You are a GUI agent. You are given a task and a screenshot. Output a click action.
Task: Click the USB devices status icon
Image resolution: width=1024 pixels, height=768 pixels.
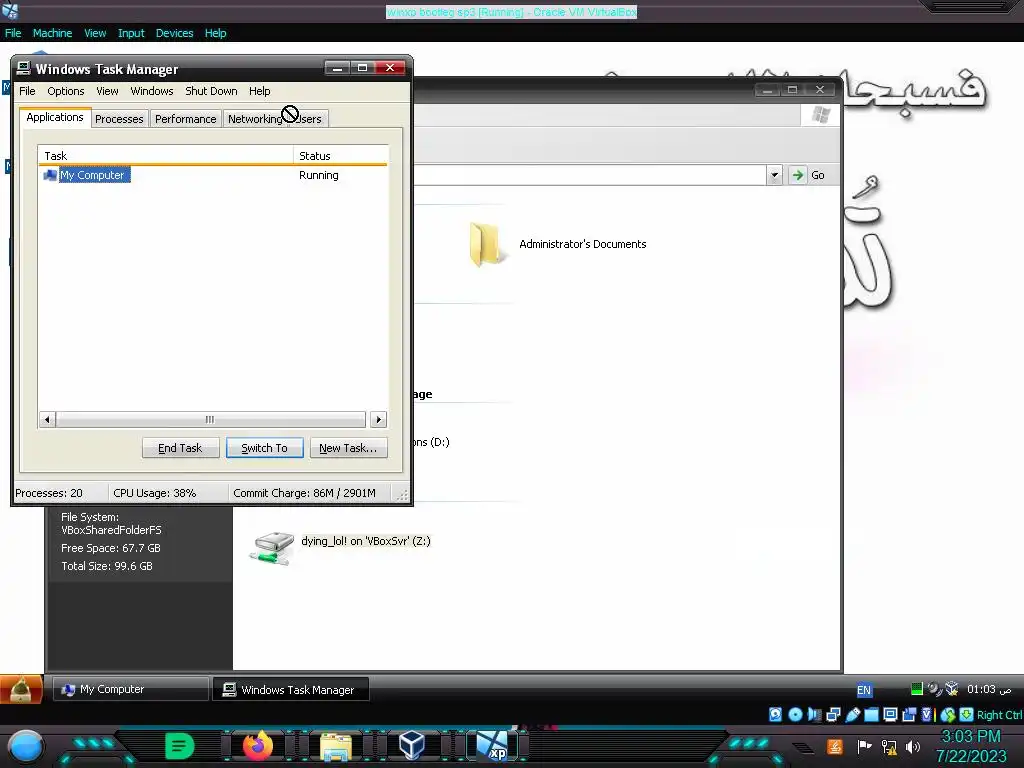852,714
